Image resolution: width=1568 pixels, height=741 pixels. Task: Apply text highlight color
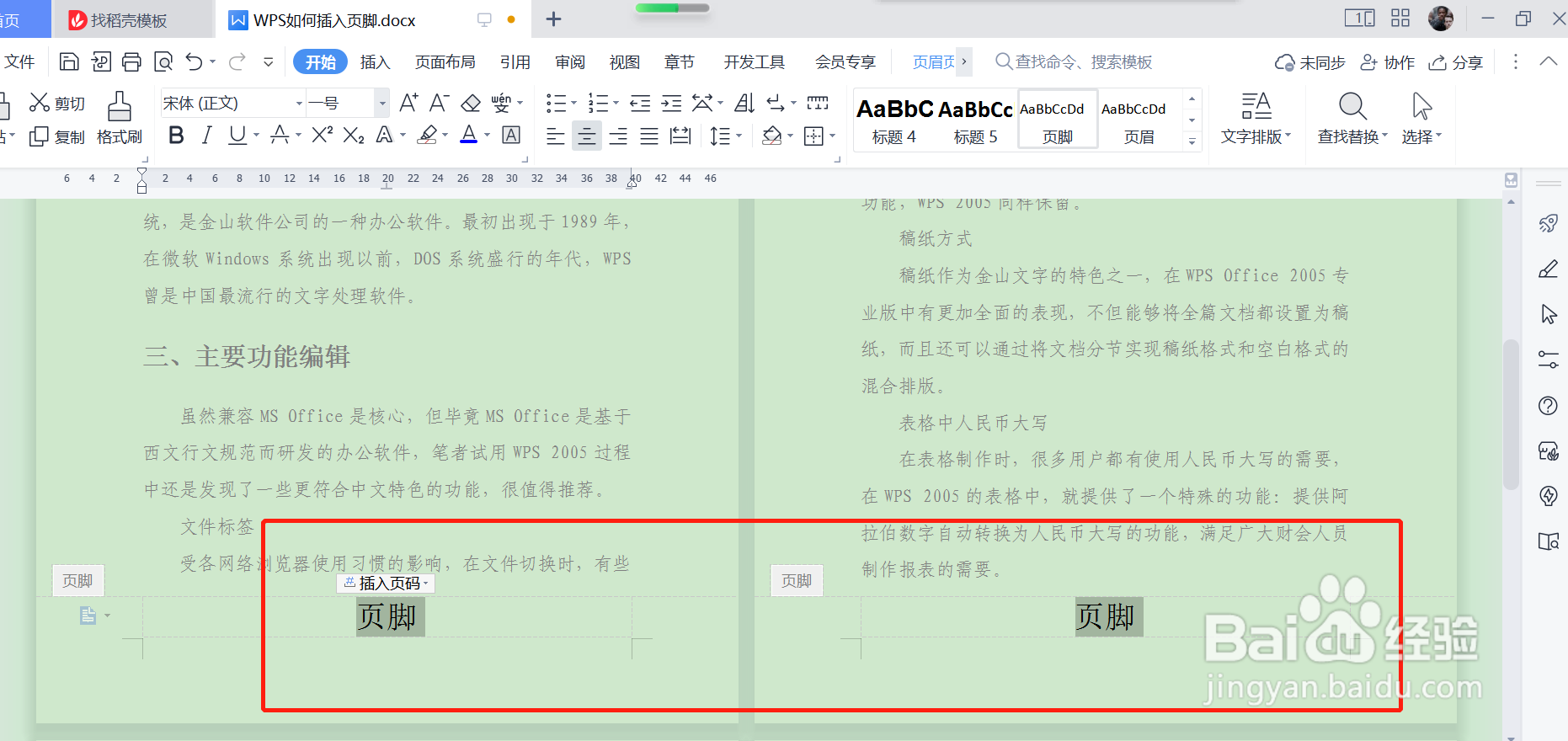tap(428, 135)
